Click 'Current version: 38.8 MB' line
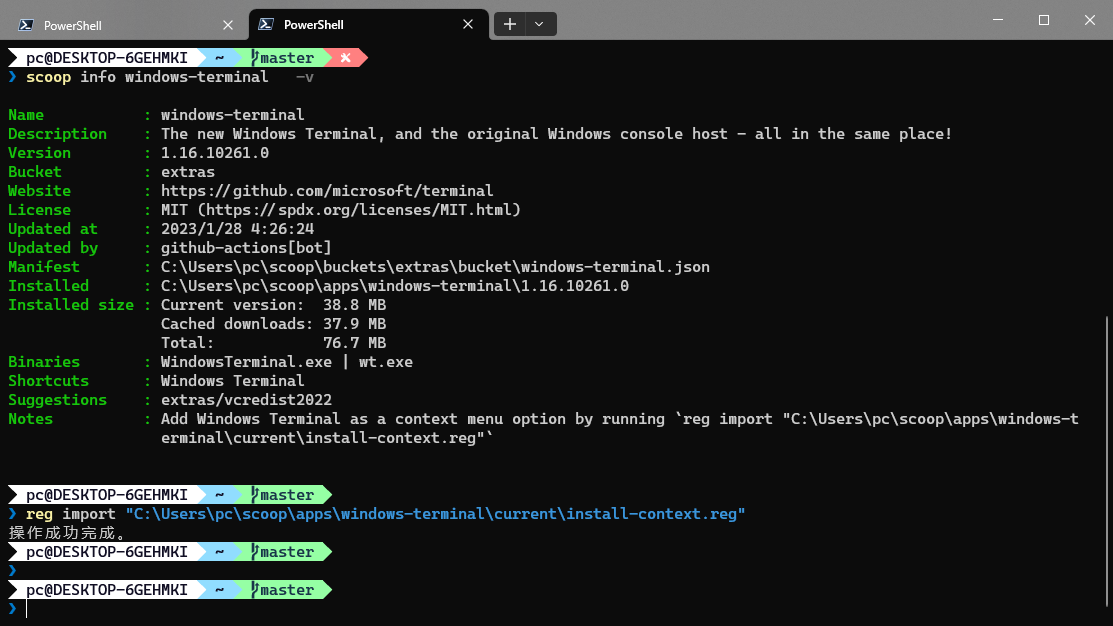1113x626 pixels. pyautogui.click(x=273, y=304)
